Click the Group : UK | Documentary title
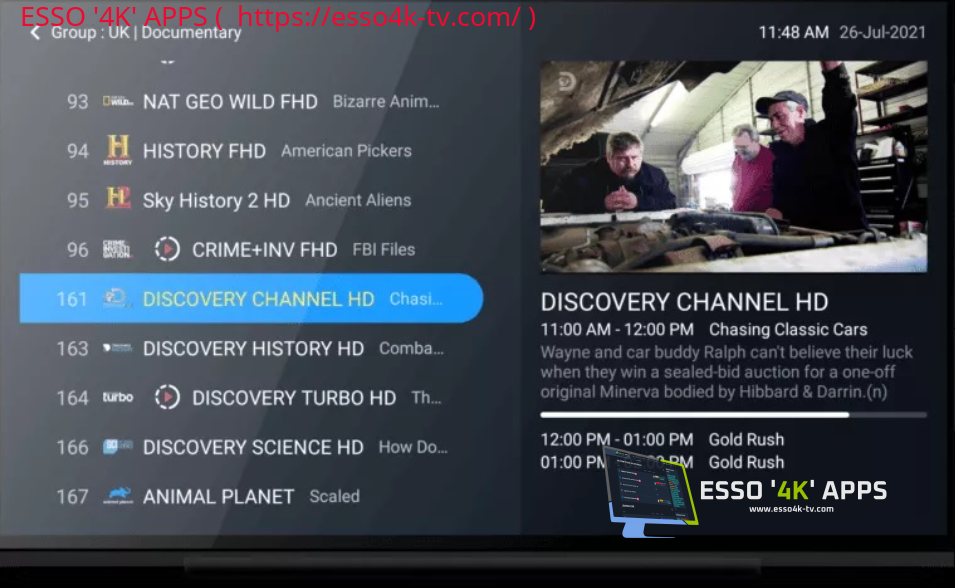 pos(146,33)
